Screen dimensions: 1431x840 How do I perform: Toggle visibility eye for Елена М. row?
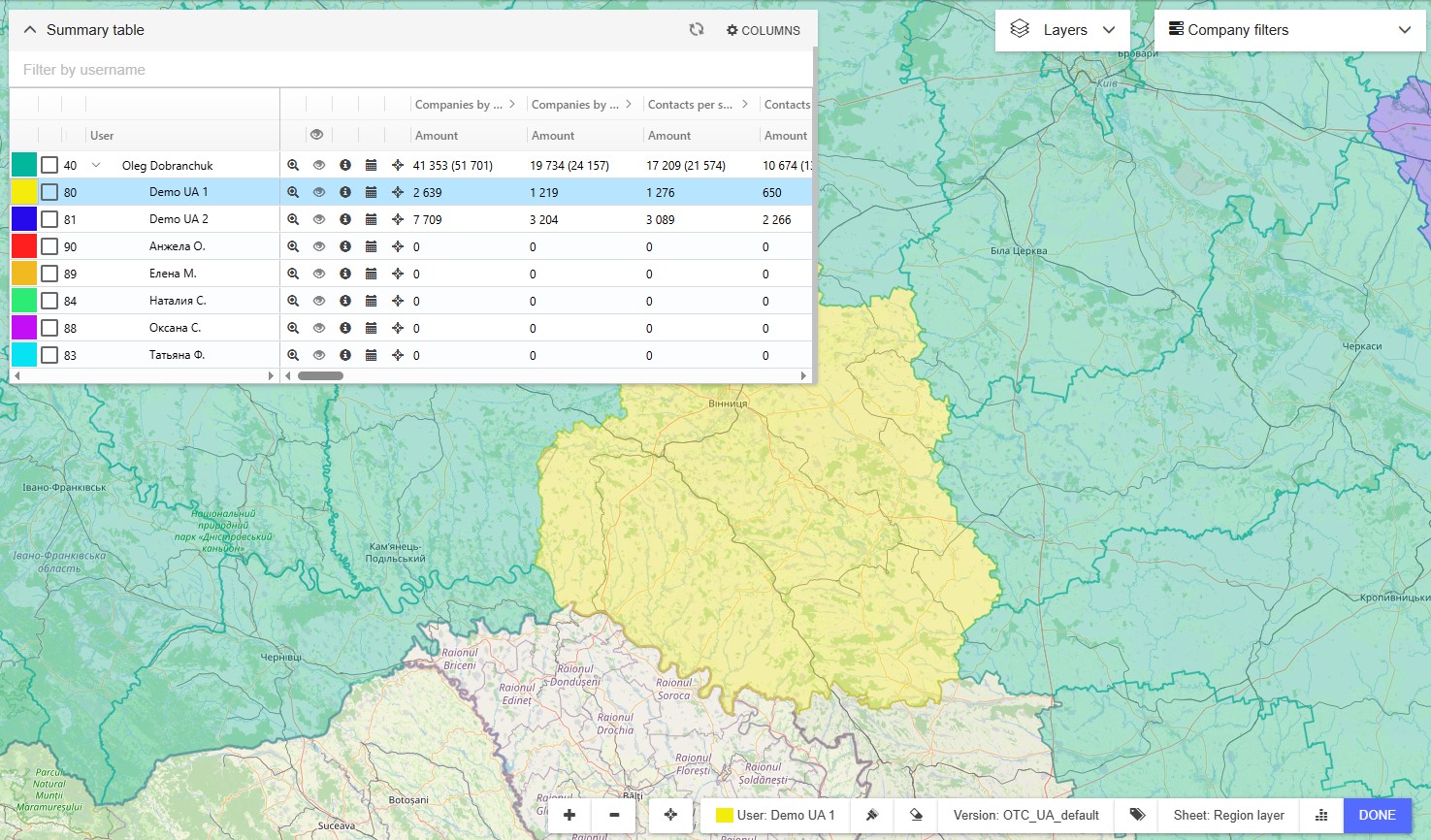coord(318,275)
